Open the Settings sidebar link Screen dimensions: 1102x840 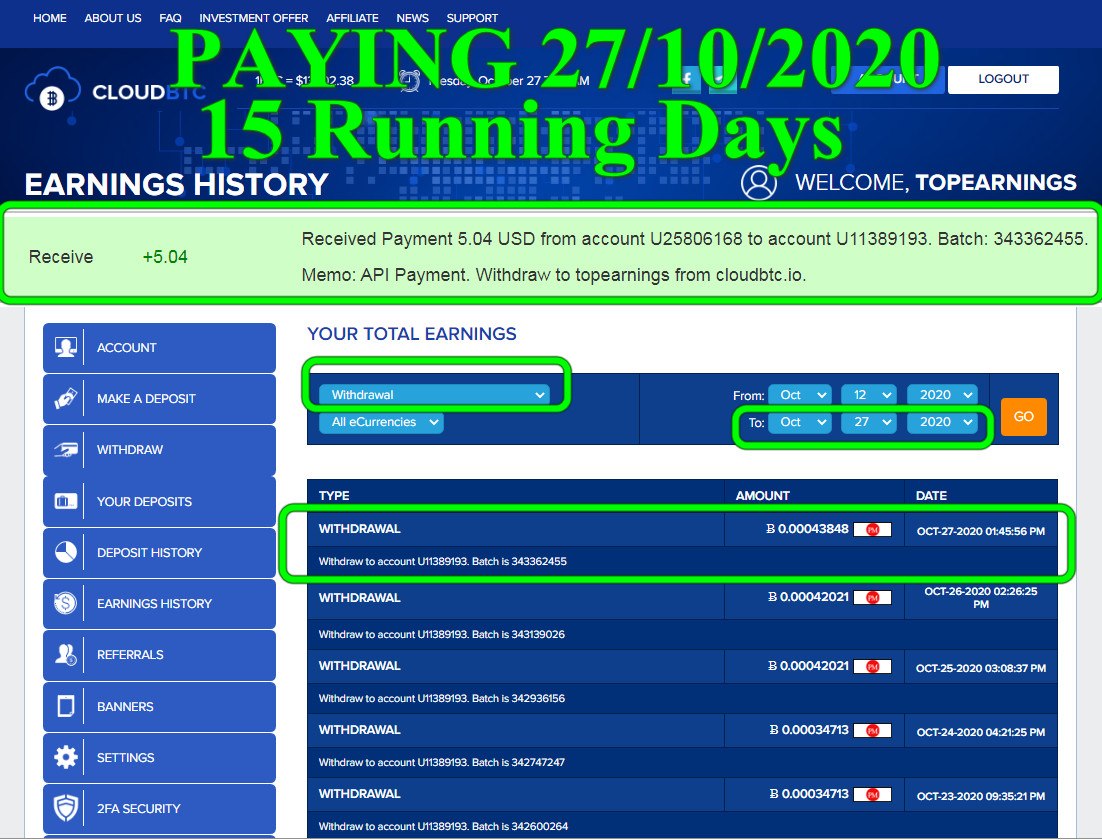[159, 757]
